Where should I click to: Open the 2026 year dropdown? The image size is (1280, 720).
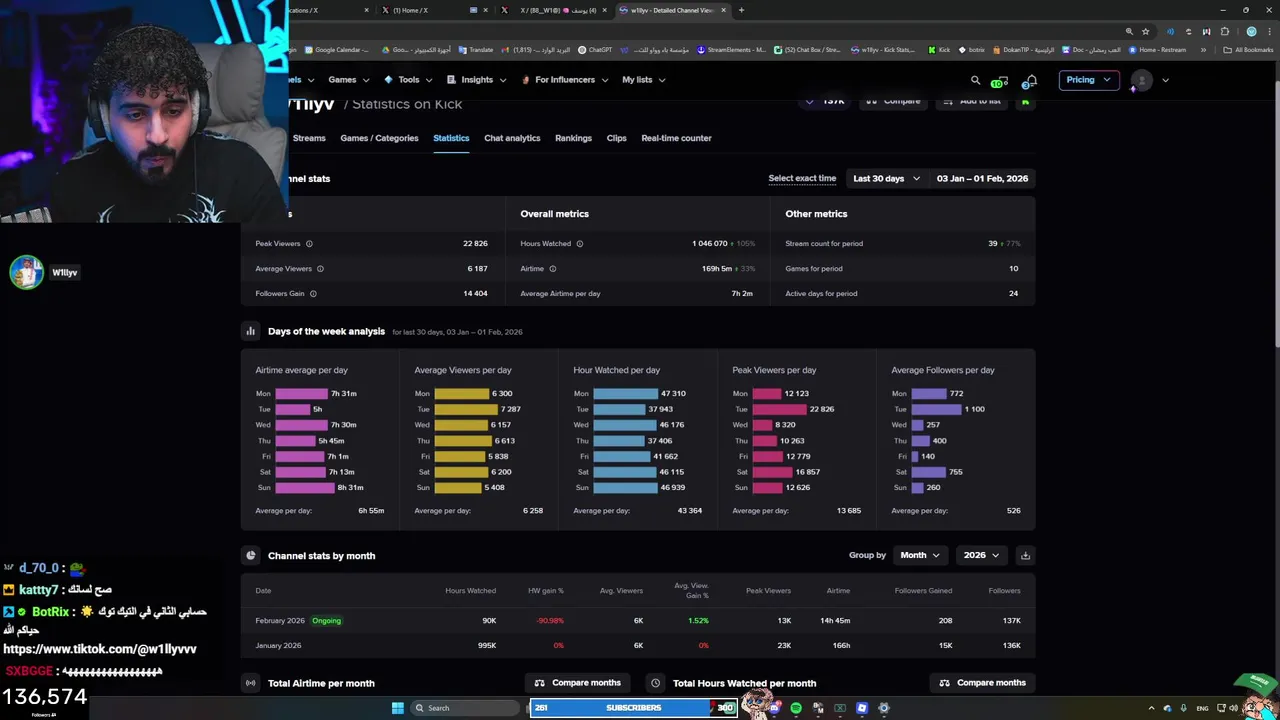(981, 555)
